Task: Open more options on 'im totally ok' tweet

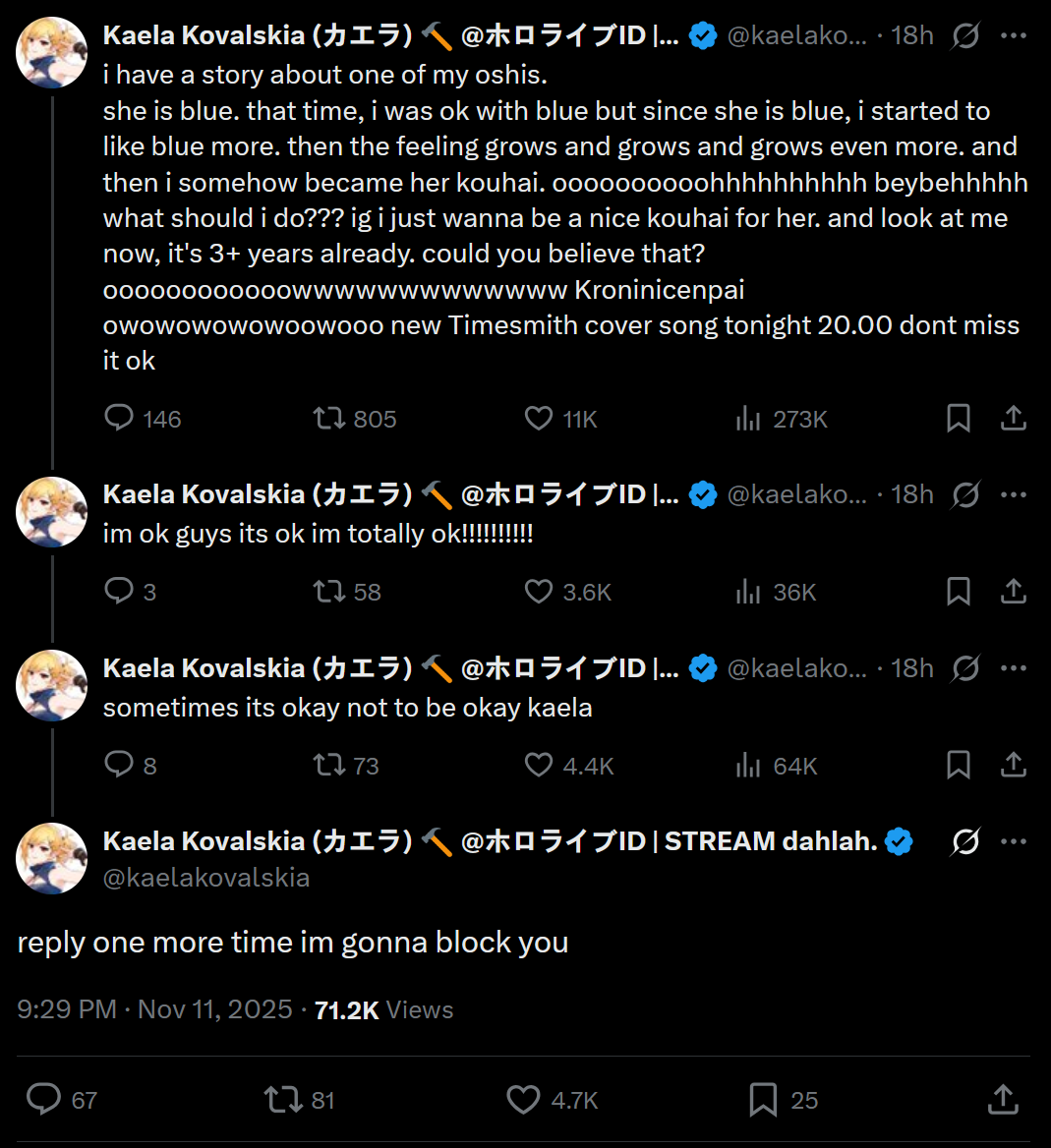Action: (x=1013, y=495)
